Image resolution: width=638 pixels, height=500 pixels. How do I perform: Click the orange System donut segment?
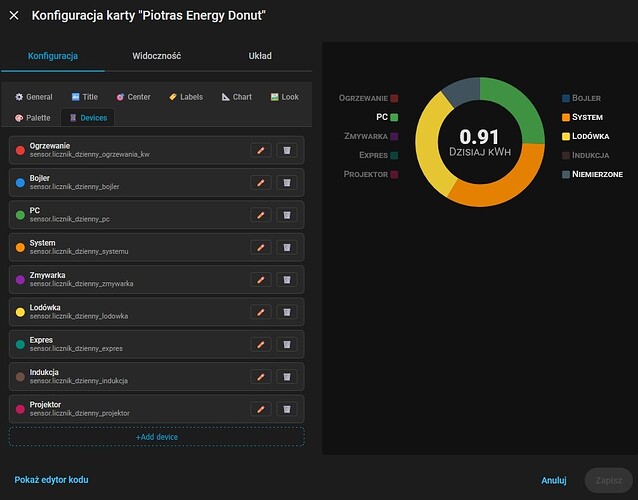tap(509, 185)
